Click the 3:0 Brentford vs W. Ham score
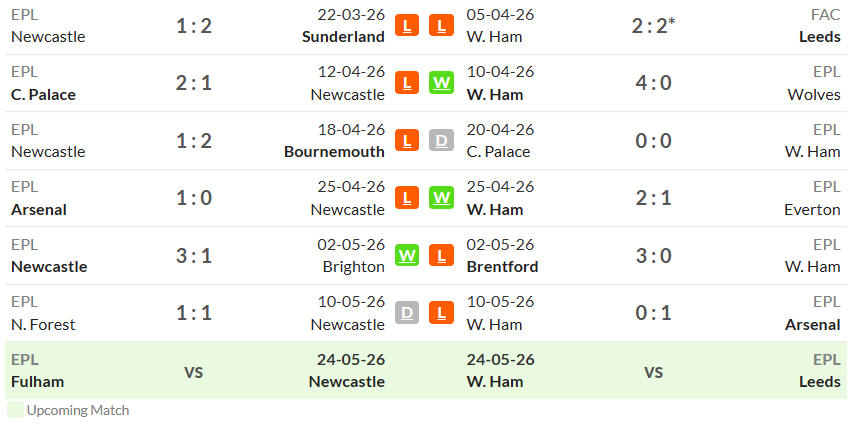 653,256
